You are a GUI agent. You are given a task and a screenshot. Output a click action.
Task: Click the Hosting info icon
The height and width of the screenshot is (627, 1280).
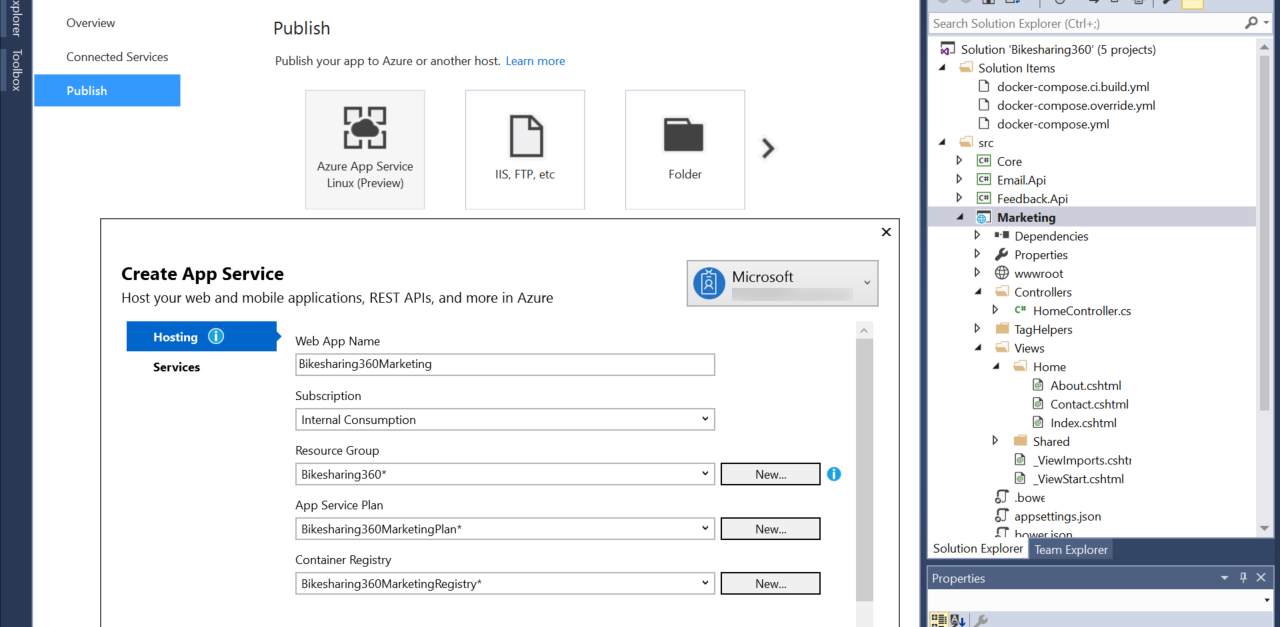[216, 337]
